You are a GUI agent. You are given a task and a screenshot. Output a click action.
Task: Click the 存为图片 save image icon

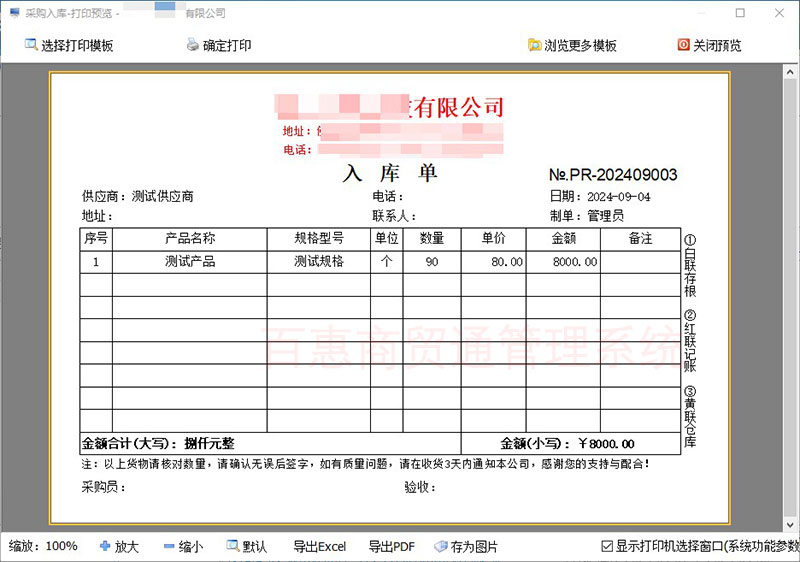tap(440, 546)
